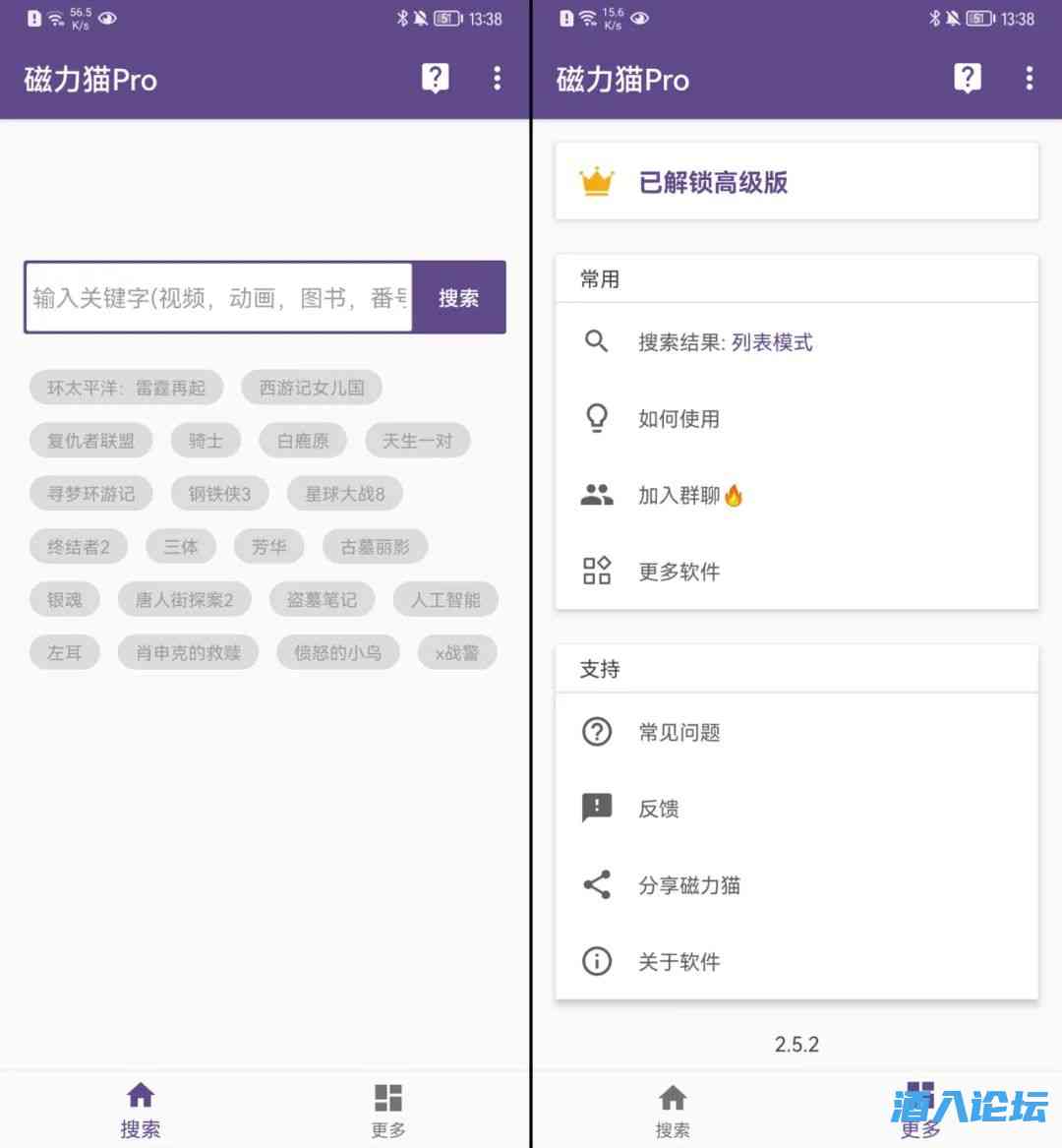Click the lightbulb icon for 如何使用
Viewport: 1062px width, 1148px height.
point(596,418)
